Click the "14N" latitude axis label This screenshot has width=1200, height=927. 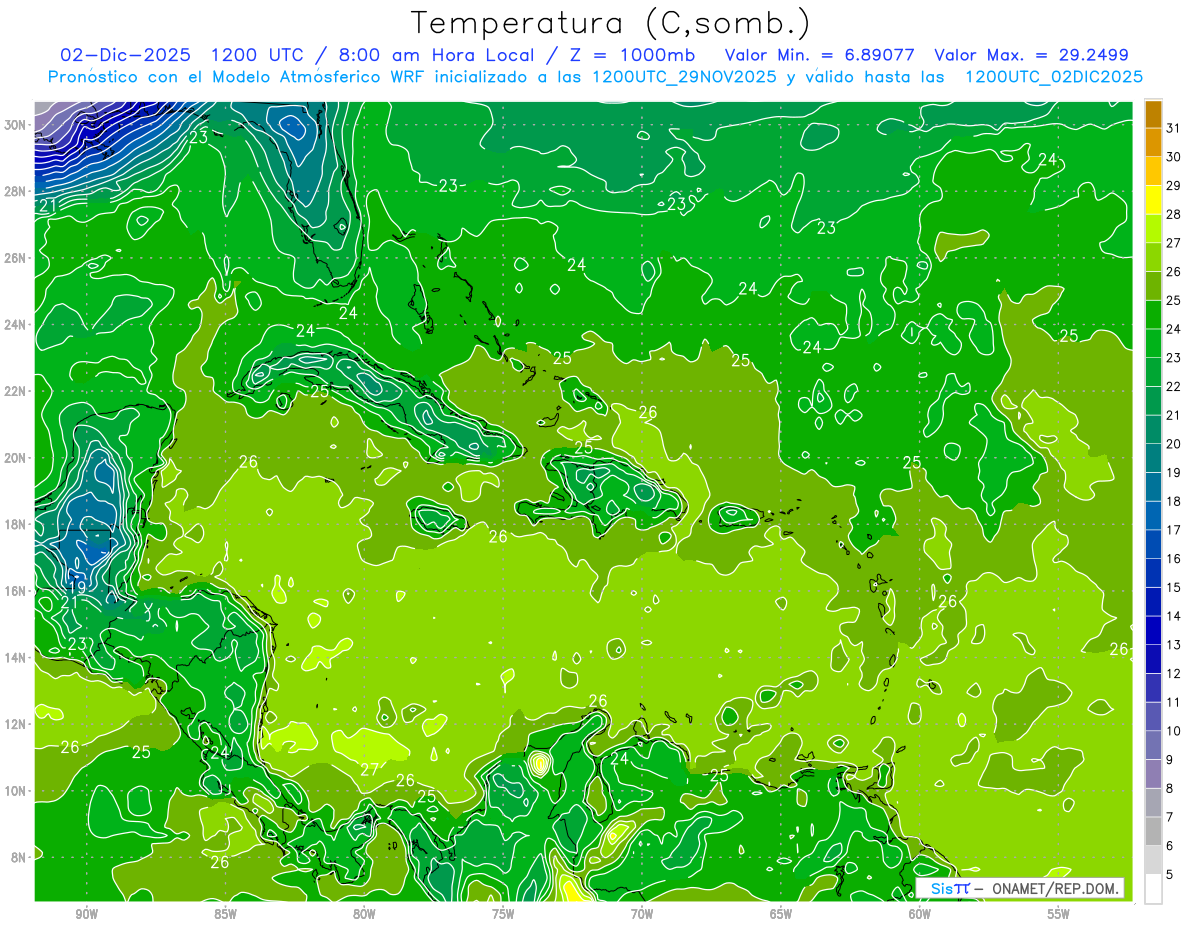click(x=17, y=657)
